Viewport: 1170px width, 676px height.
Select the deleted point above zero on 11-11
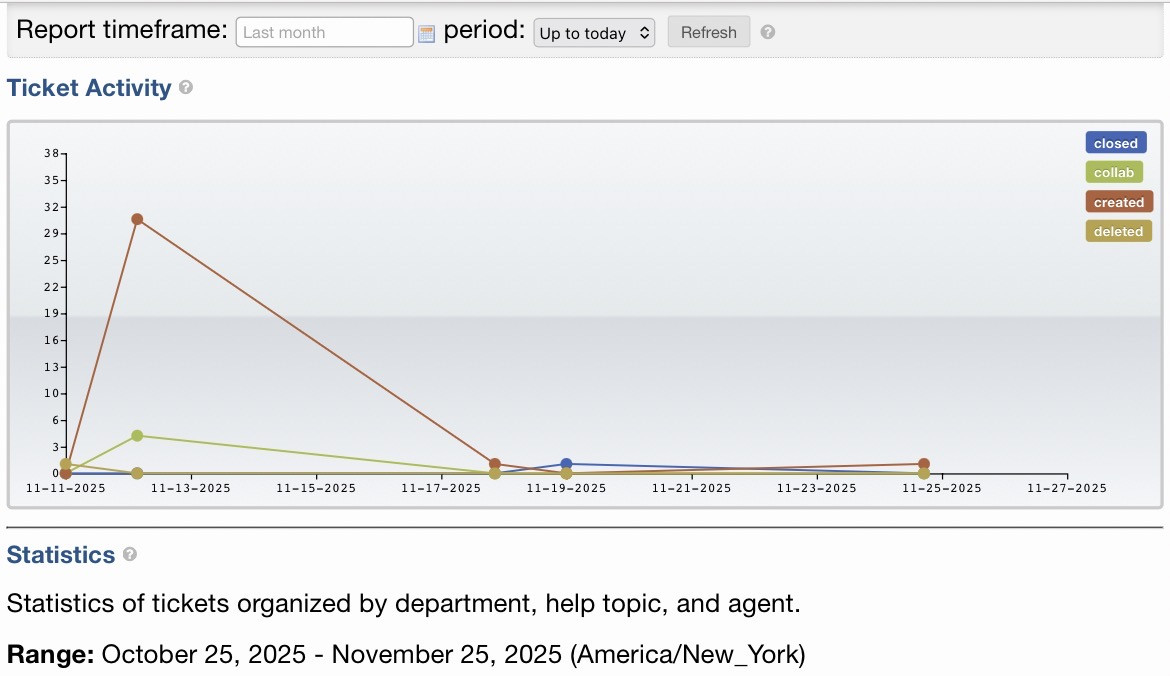66,464
